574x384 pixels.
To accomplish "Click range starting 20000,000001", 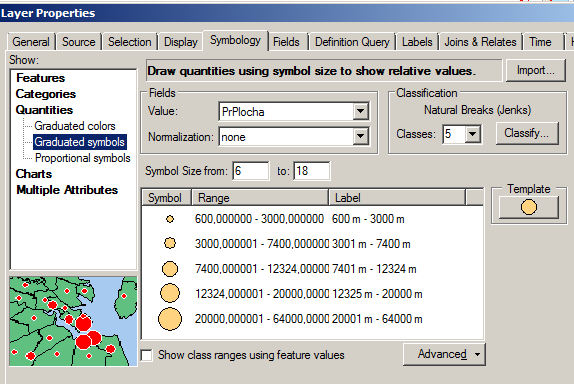I will click(x=262, y=319).
